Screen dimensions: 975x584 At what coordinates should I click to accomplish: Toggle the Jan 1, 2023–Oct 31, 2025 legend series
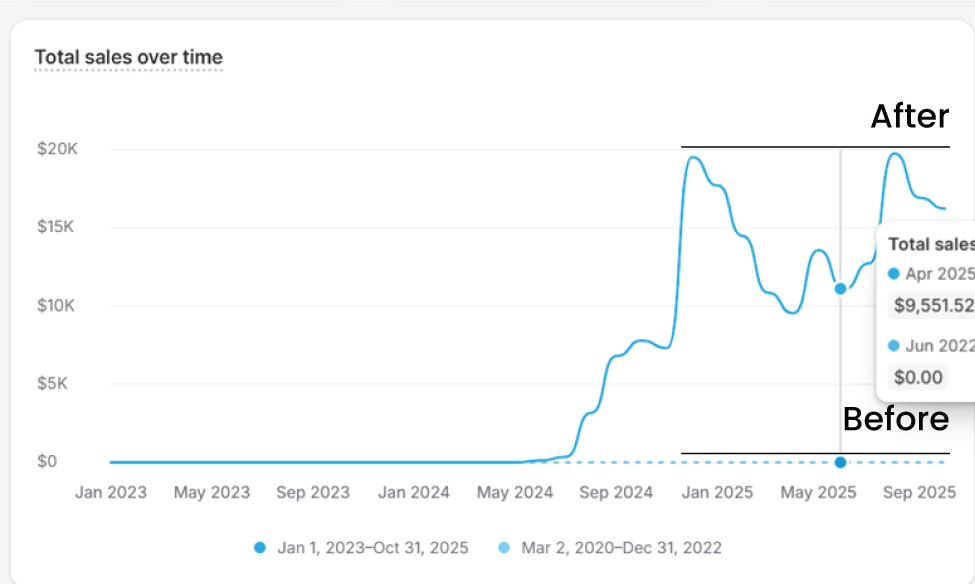tap(373, 548)
